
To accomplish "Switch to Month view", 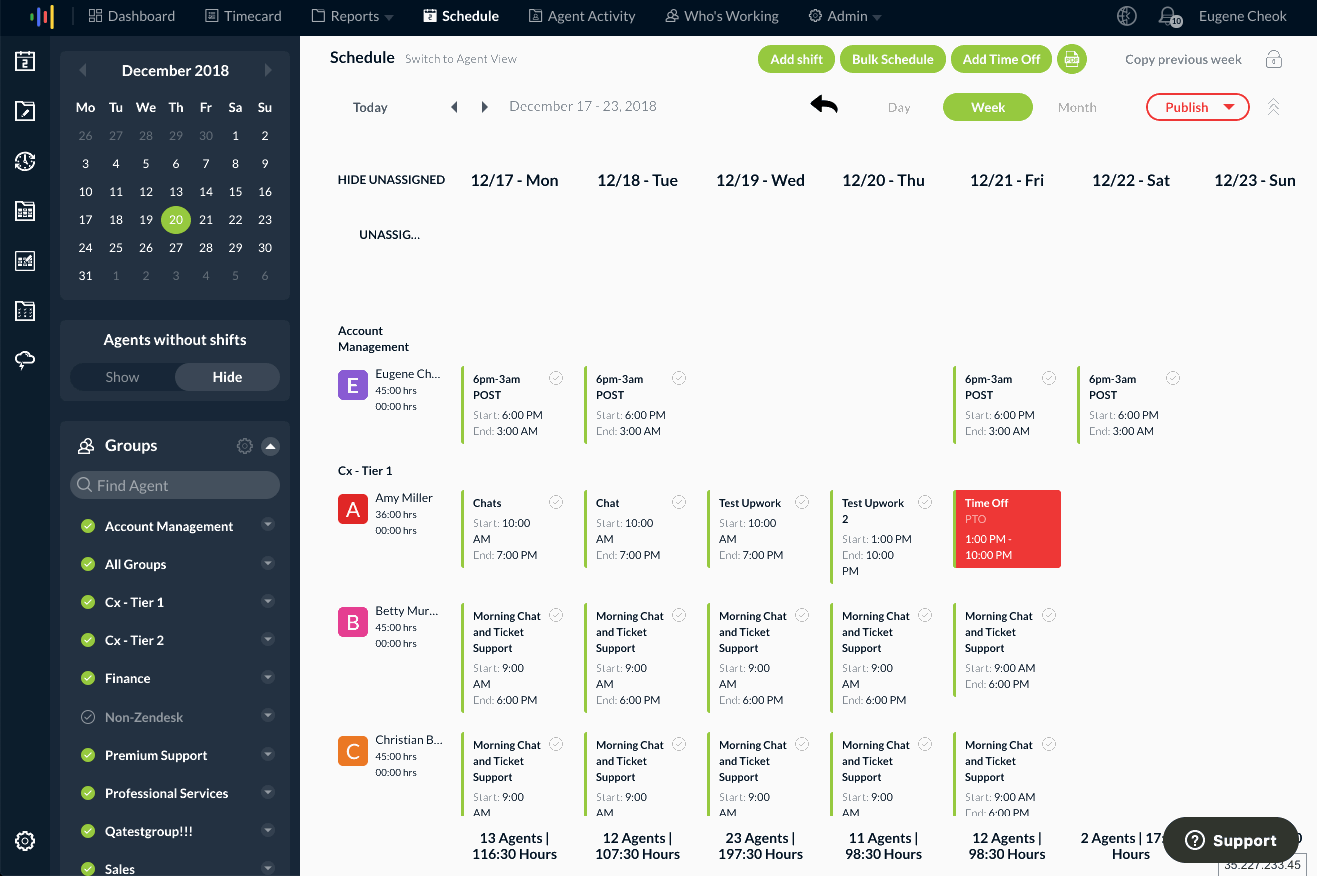I will click(x=1077, y=108).
